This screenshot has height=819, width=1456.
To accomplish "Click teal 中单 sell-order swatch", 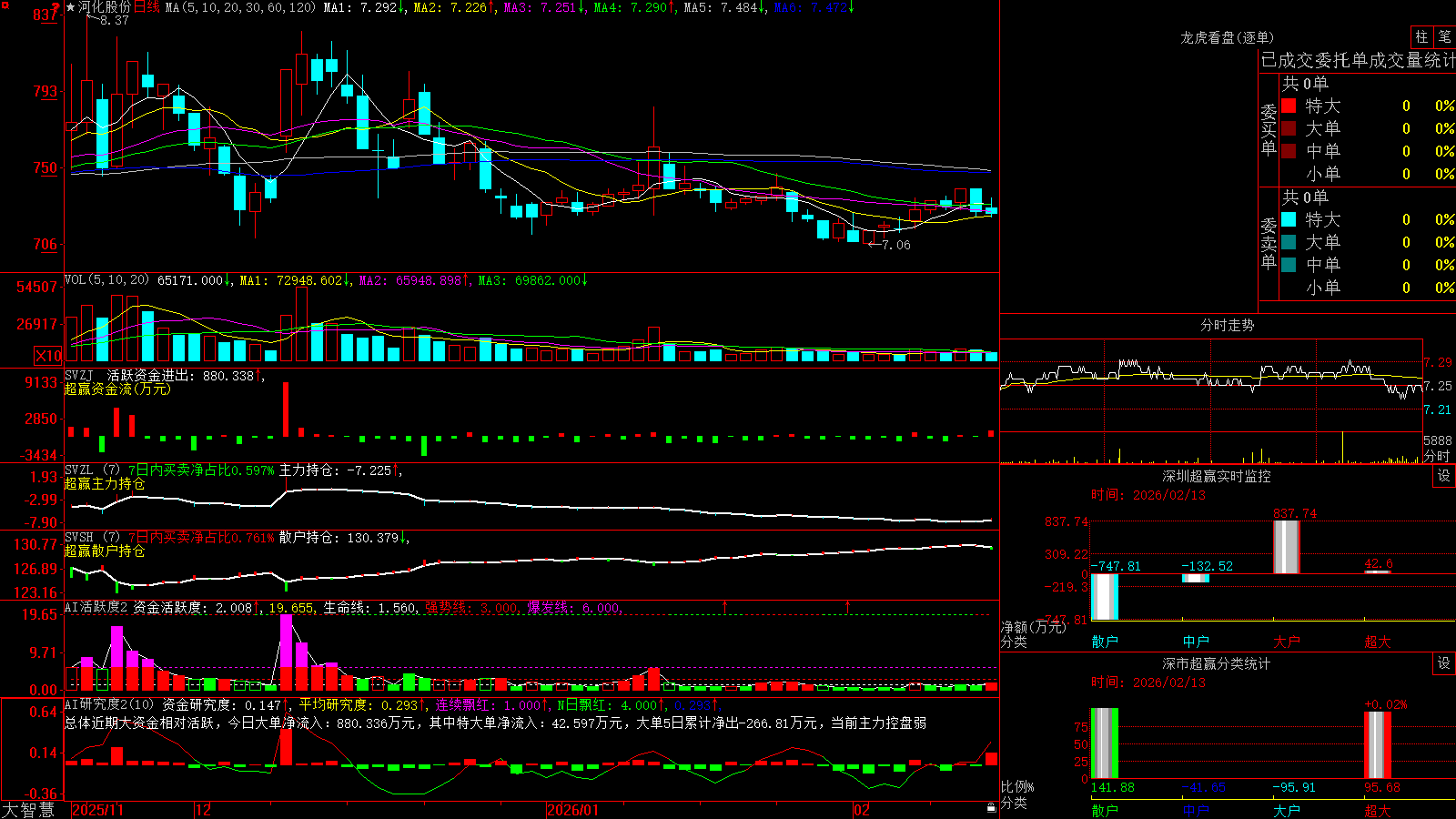I will (1289, 265).
